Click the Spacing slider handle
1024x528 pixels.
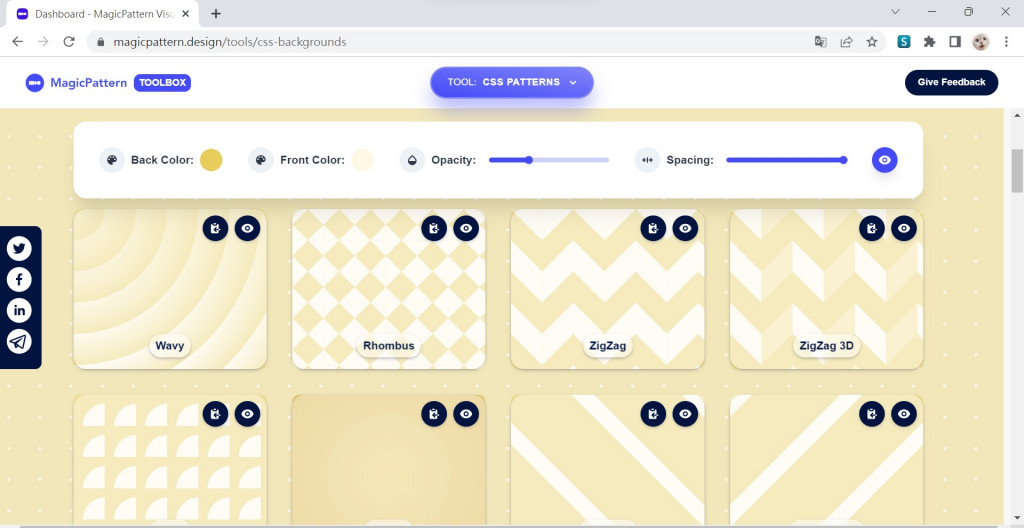844,160
